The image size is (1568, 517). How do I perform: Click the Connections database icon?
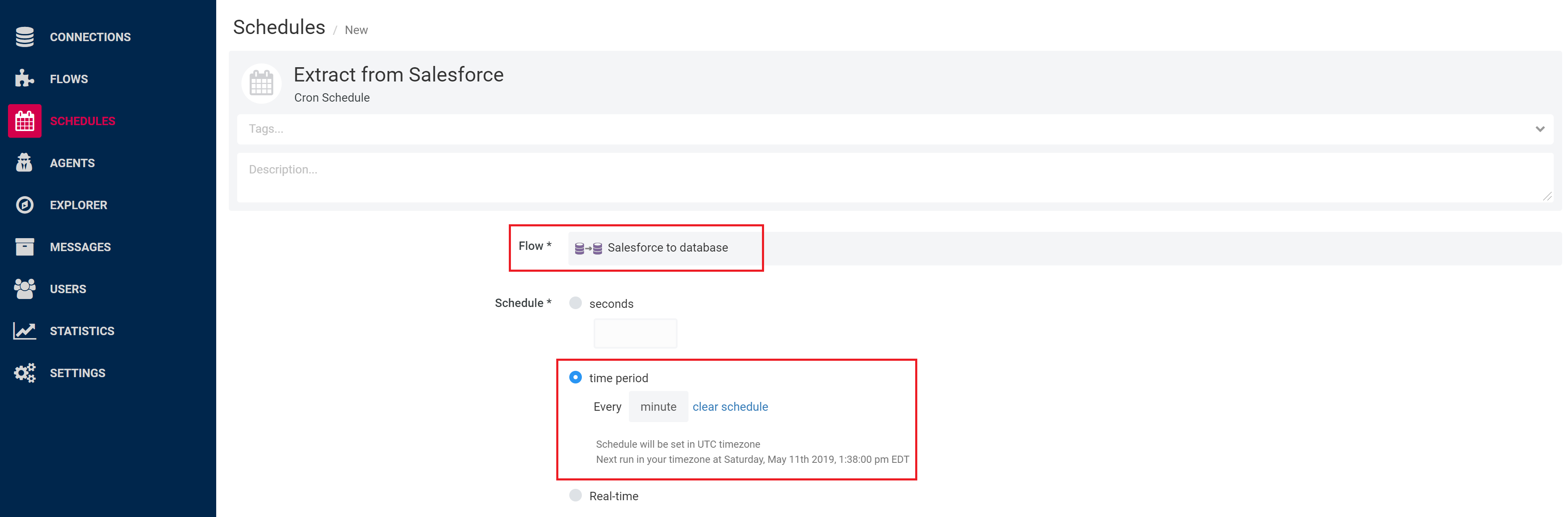24,37
